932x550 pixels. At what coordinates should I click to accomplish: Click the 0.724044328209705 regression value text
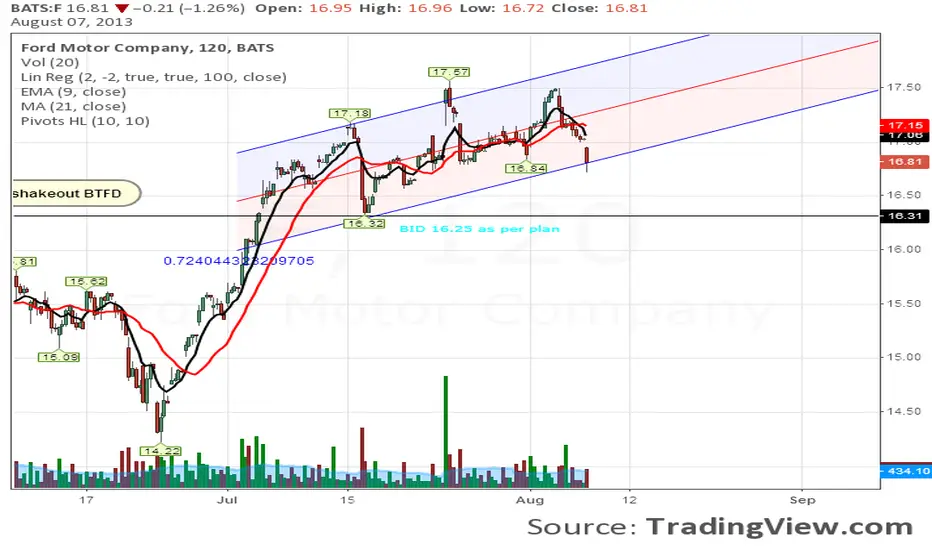point(239,261)
